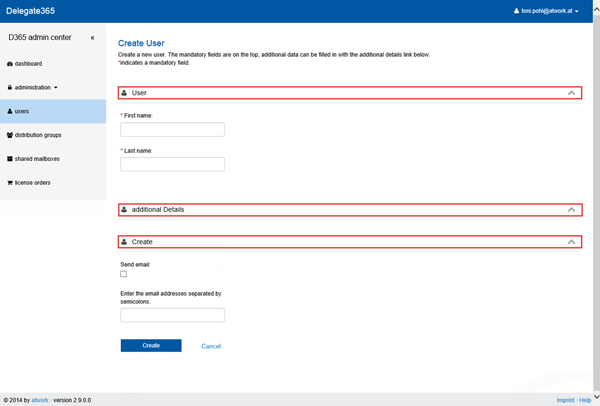Enable the Send email checkbox

tap(123, 273)
